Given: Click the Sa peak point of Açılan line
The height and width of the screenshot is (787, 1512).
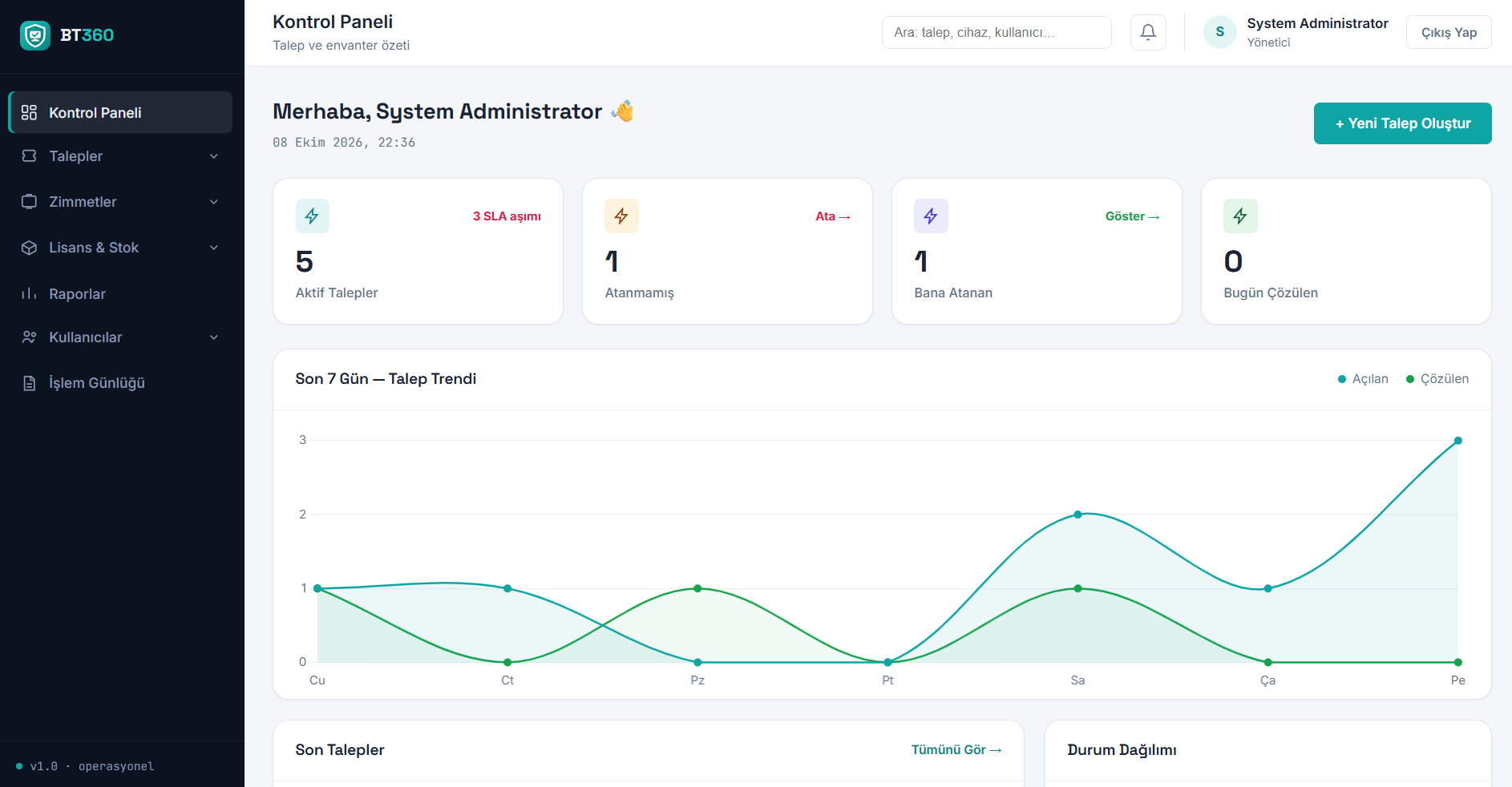Looking at the screenshot, I should 1078,515.
